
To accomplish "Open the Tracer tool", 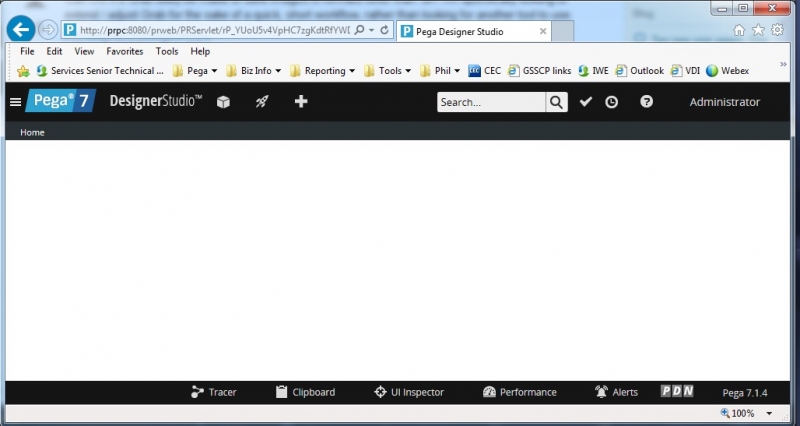I will pos(213,392).
